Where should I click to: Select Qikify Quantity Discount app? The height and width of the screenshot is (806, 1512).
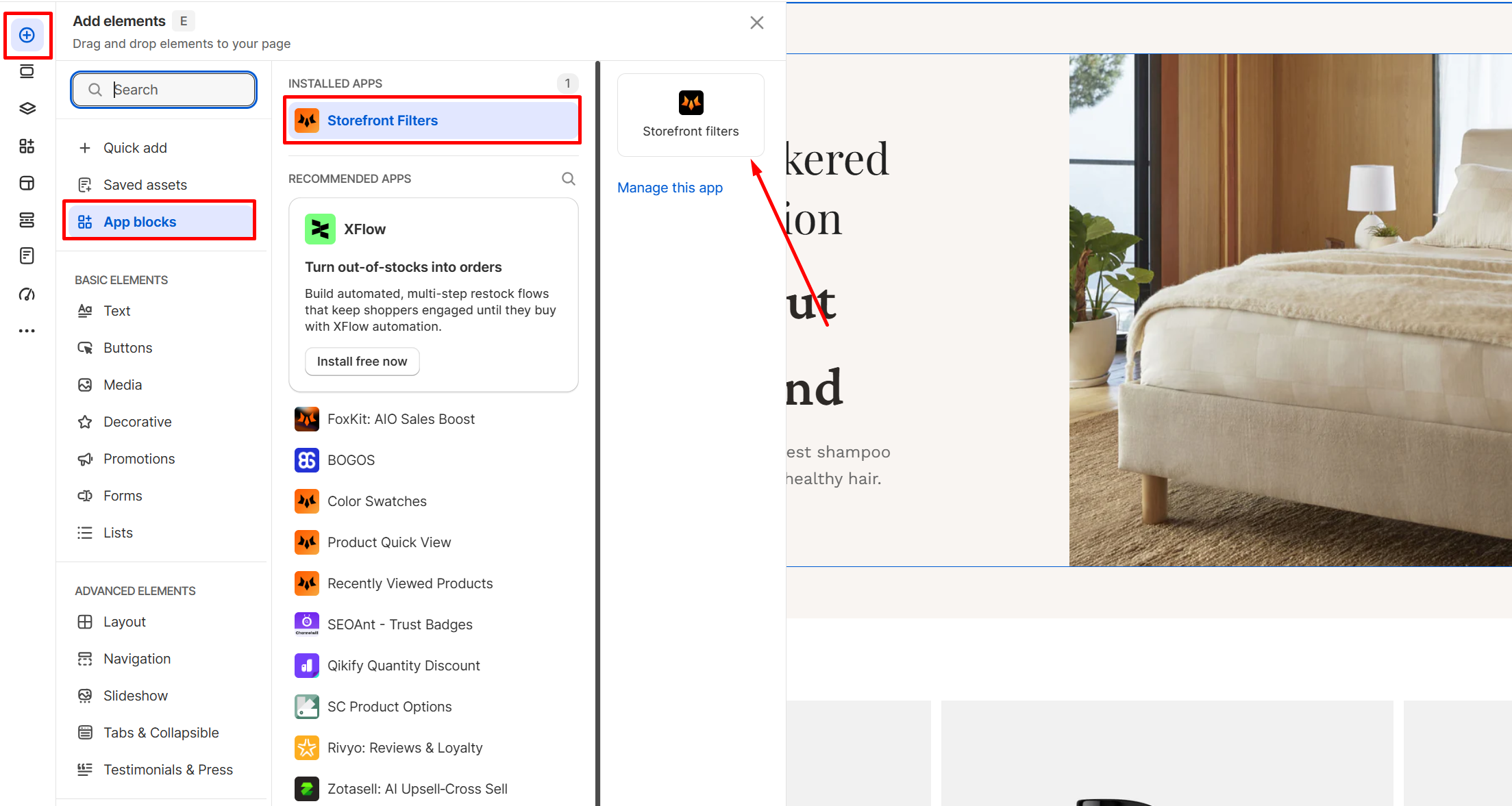(x=433, y=666)
